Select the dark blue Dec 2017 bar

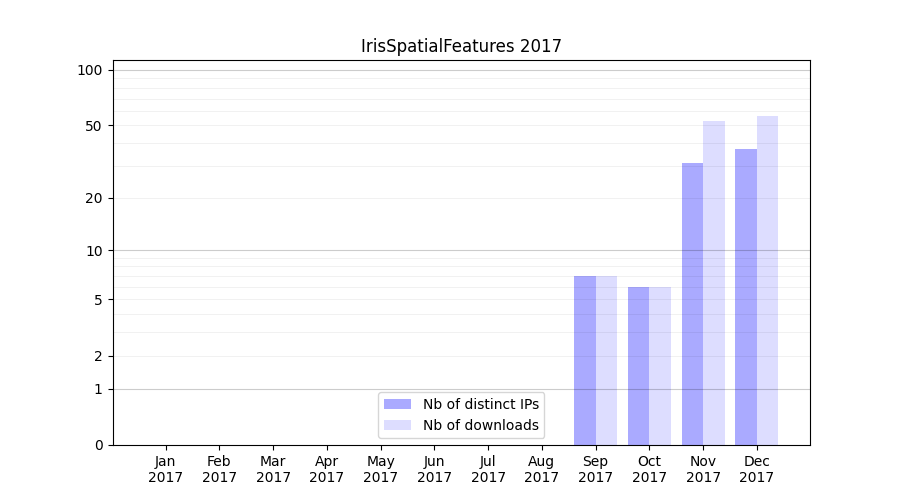coord(746,297)
